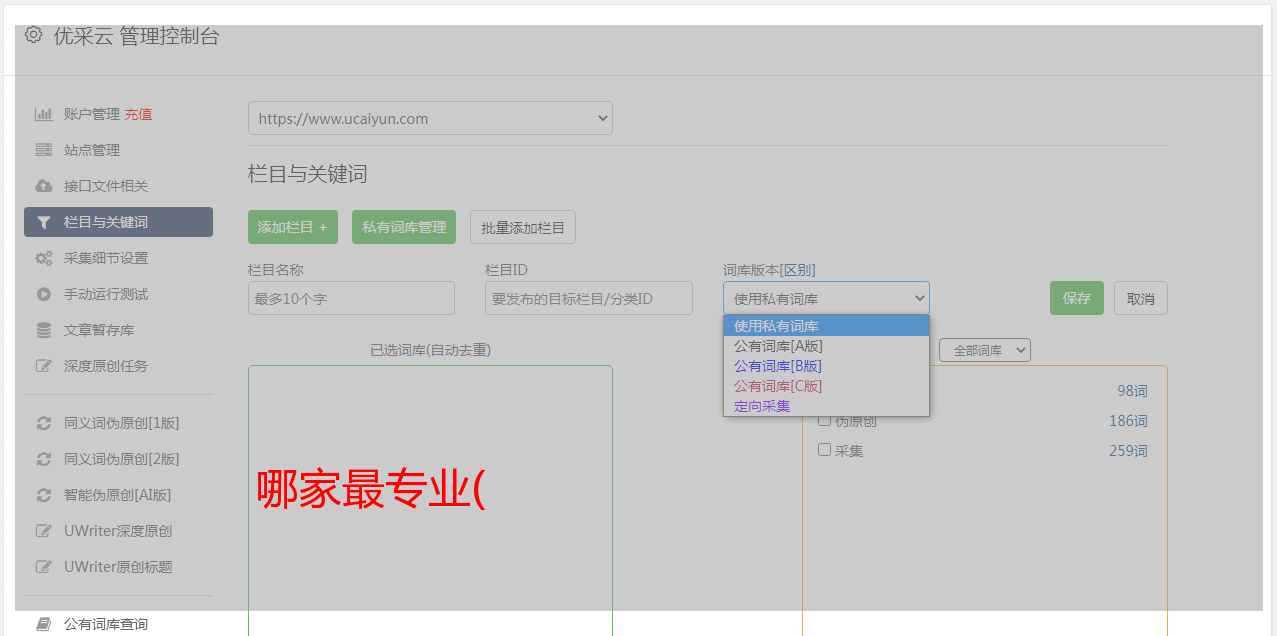Click the 栏目与关键词 page heading
The height and width of the screenshot is (636, 1277).
click(308, 174)
